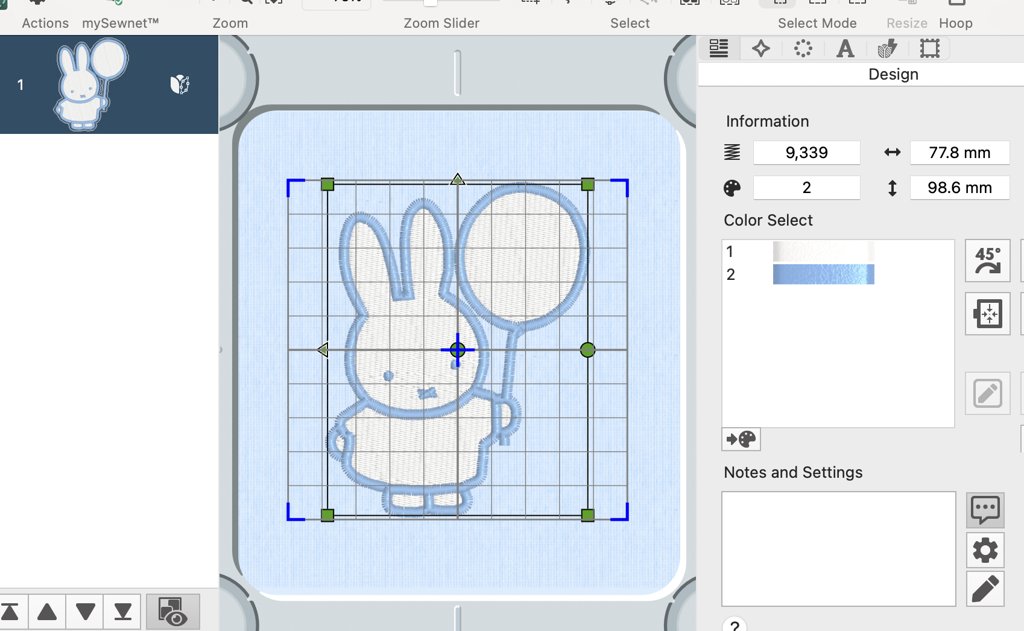Click the Information section label
This screenshot has width=1024, height=631.
point(767,121)
